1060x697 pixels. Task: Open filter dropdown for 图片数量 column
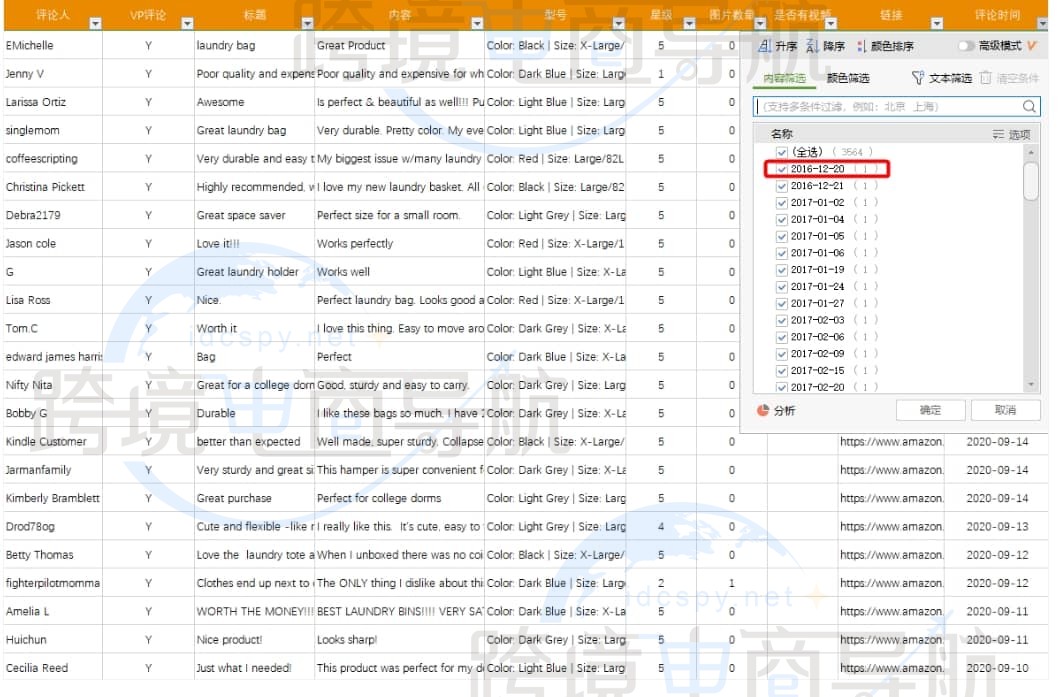[760, 24]
